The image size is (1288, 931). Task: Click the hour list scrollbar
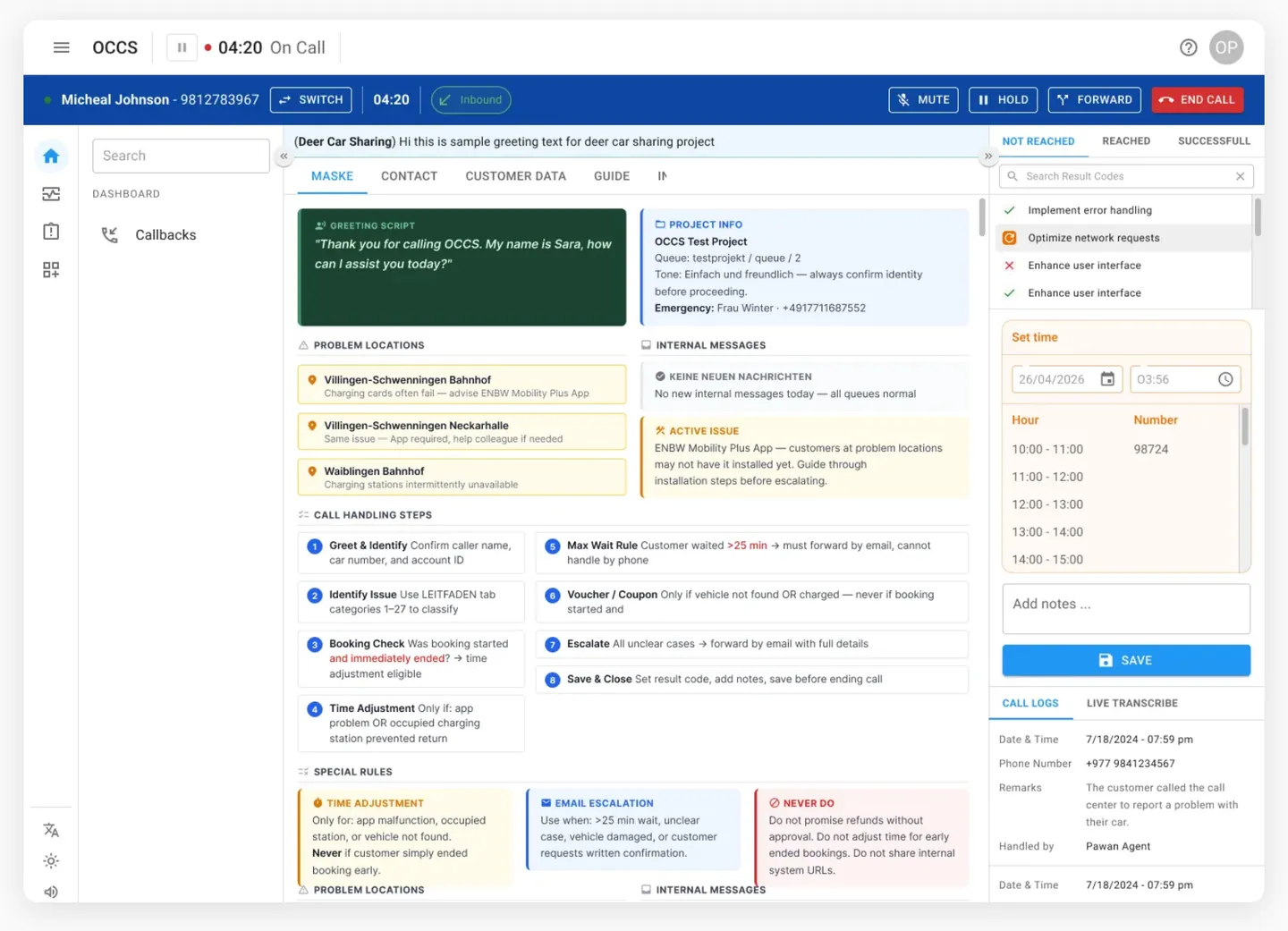pyautogui.click(x=1244, y=426)
